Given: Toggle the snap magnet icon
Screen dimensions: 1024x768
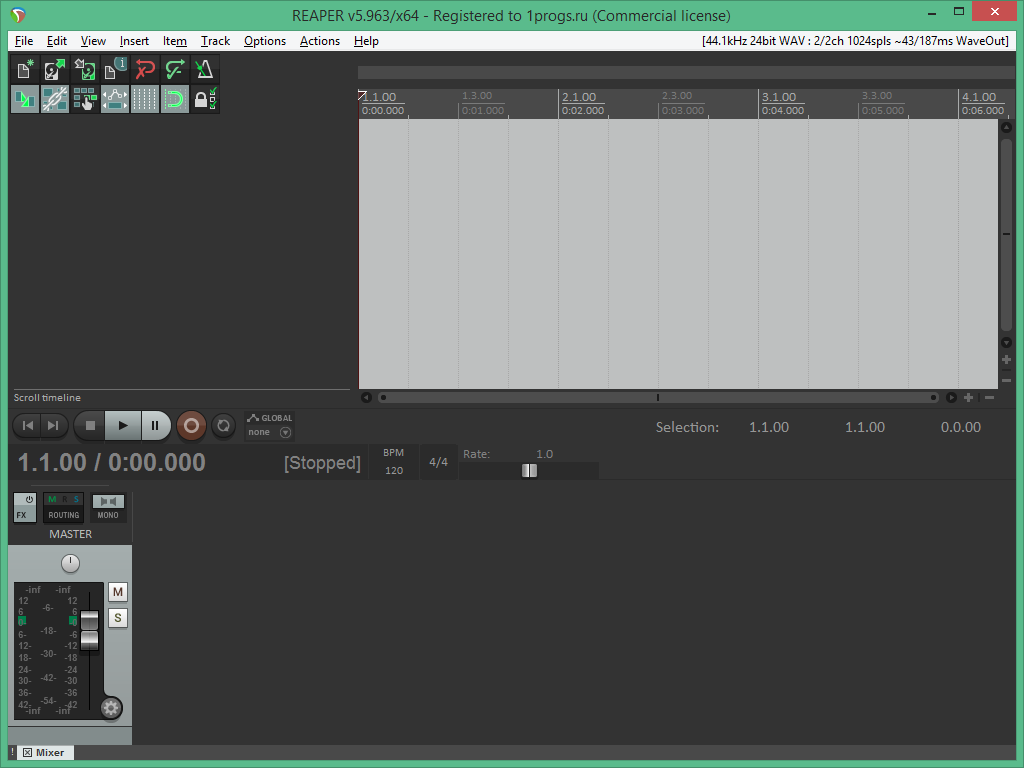Looking at the screenshot, I should 175,99.
